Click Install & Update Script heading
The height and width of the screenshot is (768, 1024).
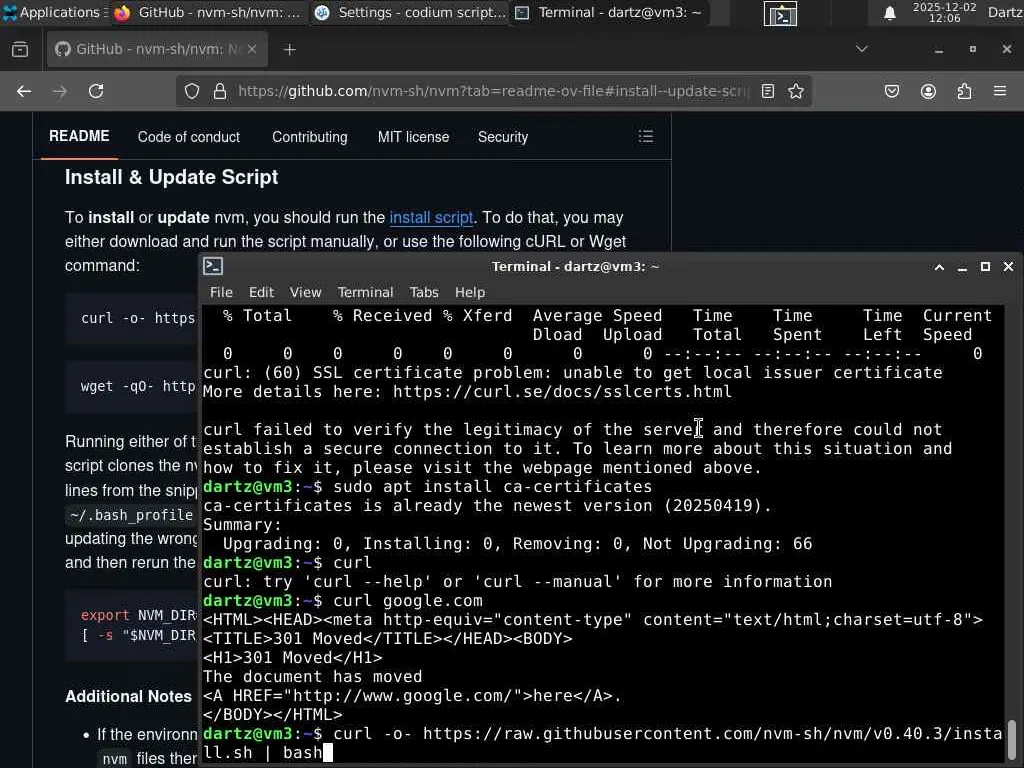tap(171, 177)
